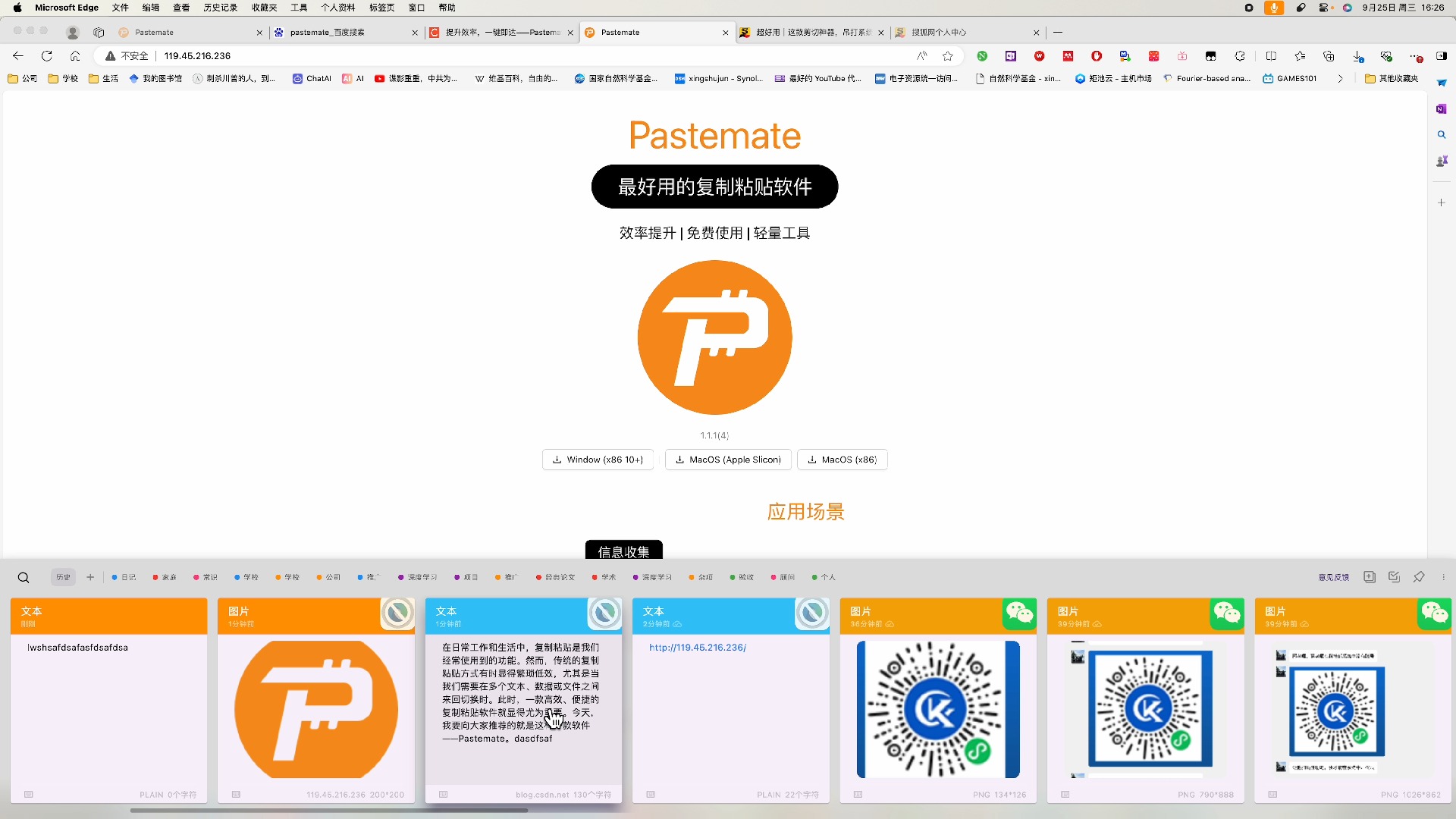
Task: Expand the 生活 bookmarks folder
Action: pyautogui.click(x=103, y=78)
